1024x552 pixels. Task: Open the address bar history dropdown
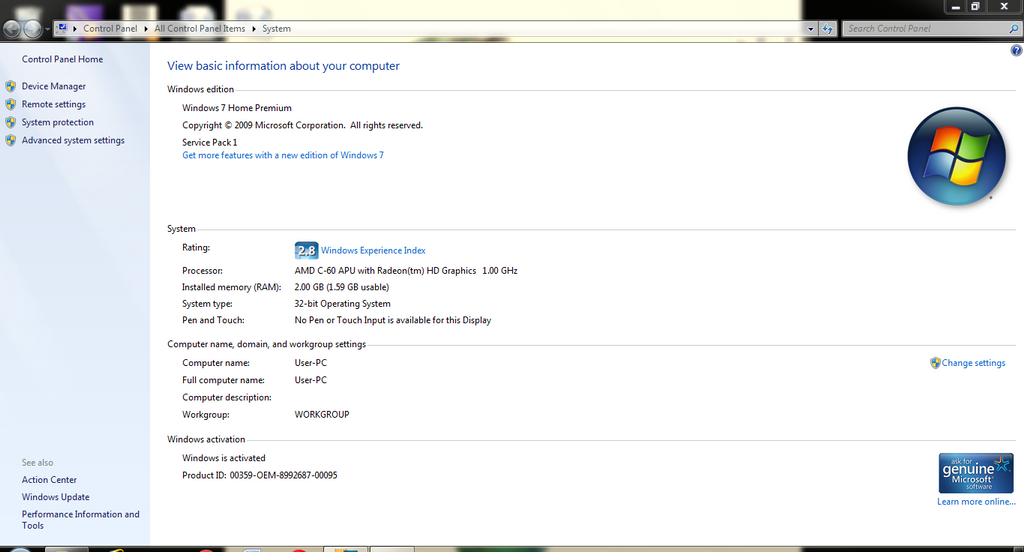[810, 29]
